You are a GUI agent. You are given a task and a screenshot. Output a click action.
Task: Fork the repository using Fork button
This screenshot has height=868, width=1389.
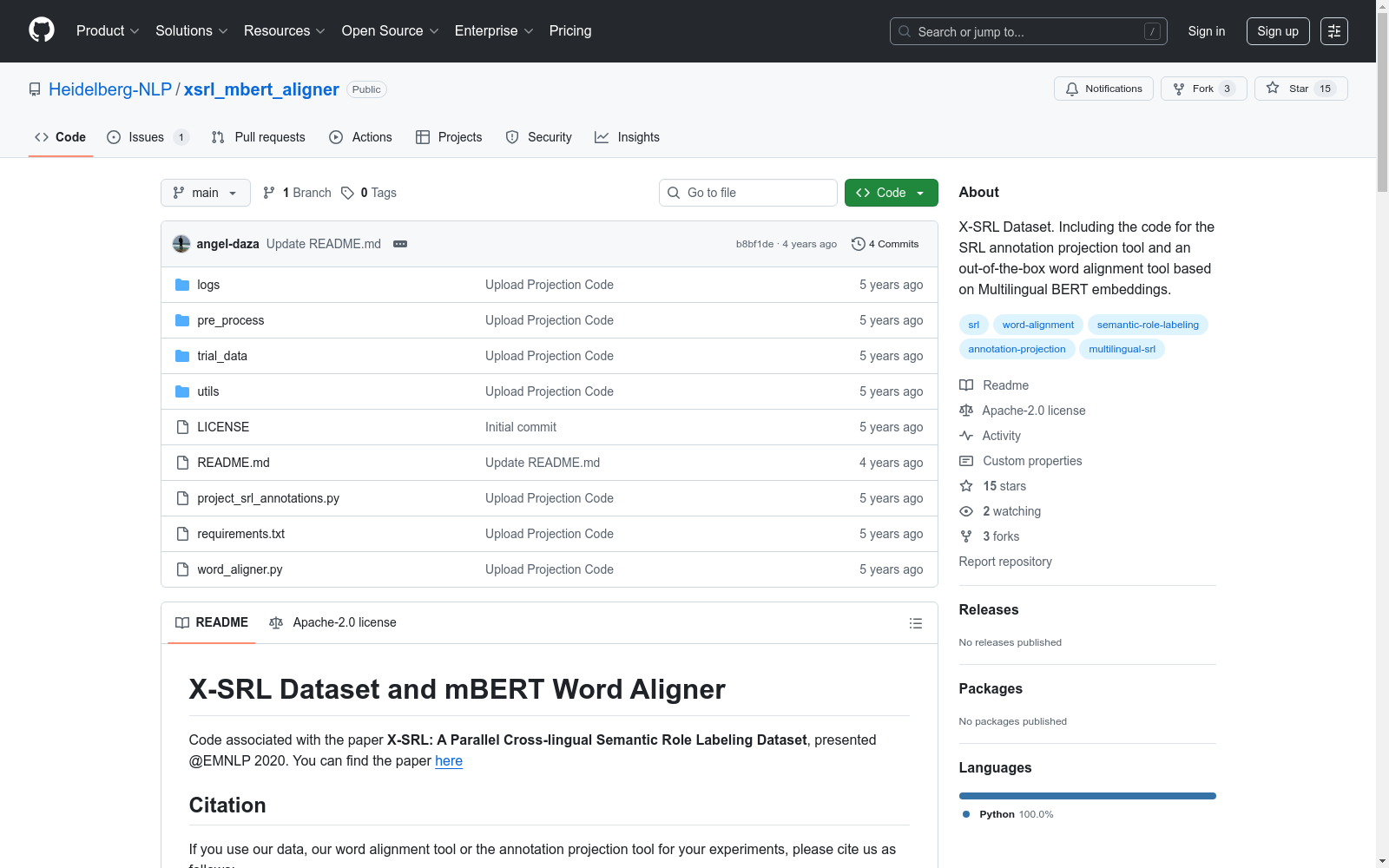(x=1202, y=89)
